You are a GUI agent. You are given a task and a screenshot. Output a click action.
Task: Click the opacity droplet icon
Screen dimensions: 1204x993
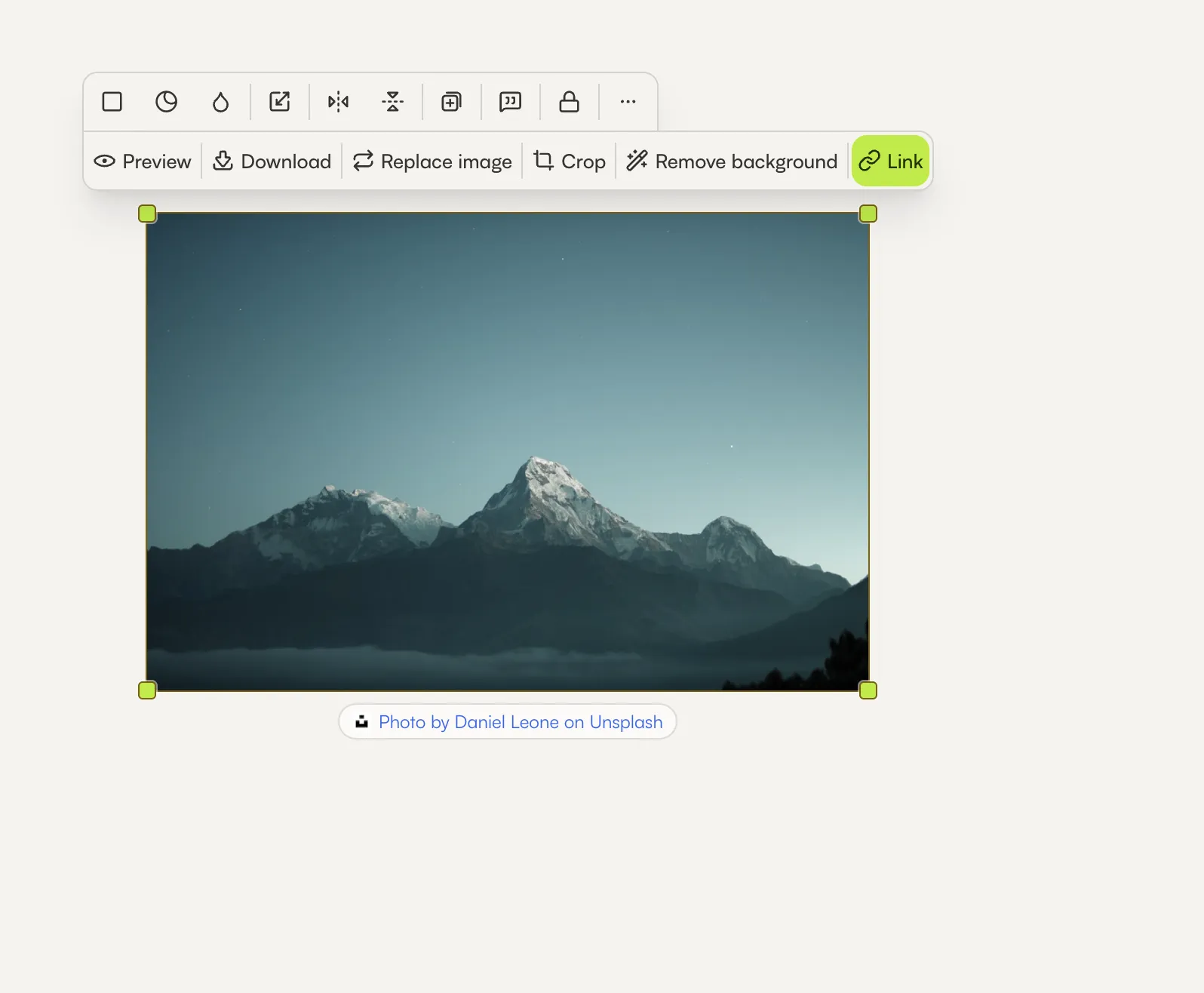point(220,102)
